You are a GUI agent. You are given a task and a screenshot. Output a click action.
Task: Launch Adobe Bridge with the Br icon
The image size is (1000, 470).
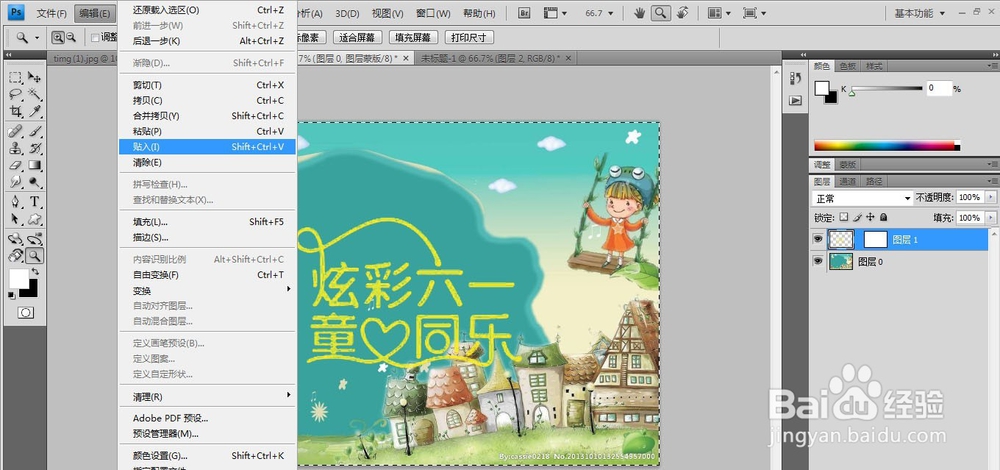pyautogui.click(x=524, y=13)
